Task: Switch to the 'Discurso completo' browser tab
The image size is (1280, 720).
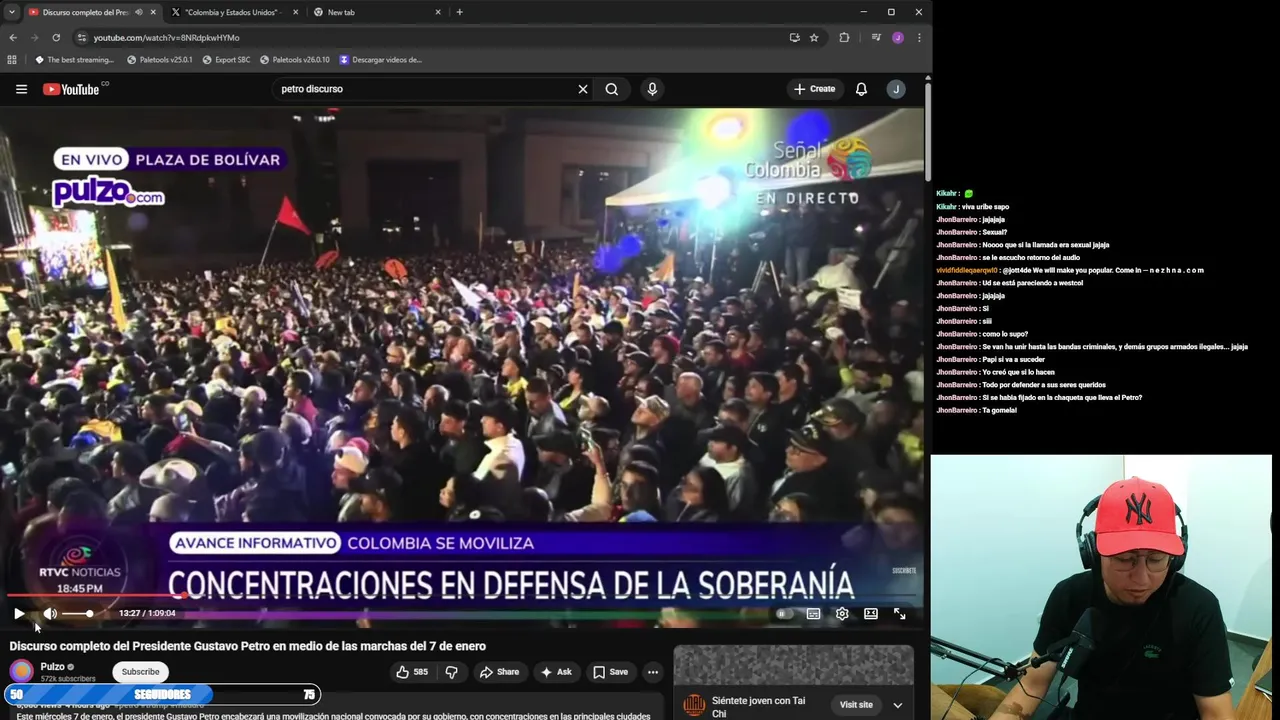Action: click(x=85, y=12)
